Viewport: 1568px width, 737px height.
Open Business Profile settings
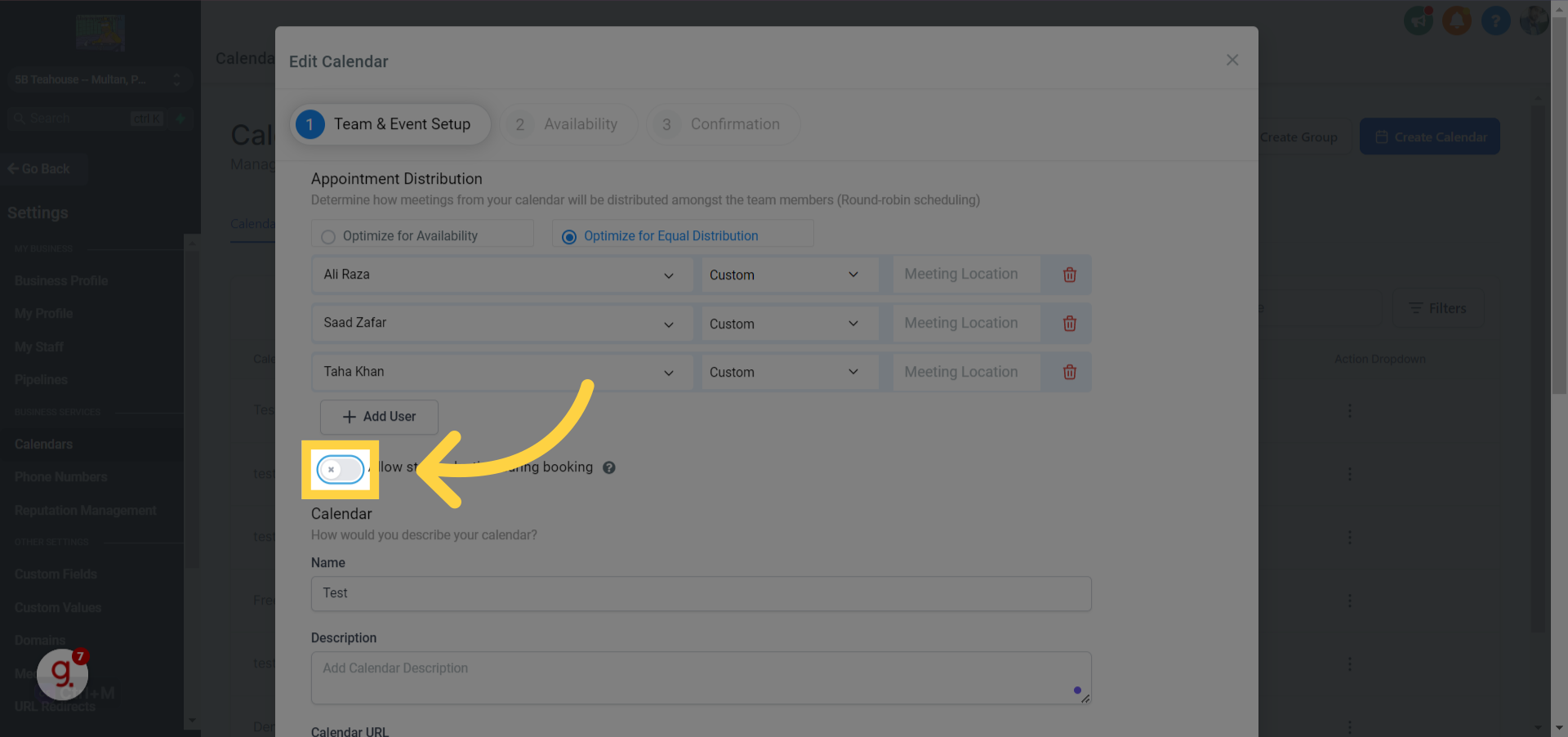[x=61, y=280]
